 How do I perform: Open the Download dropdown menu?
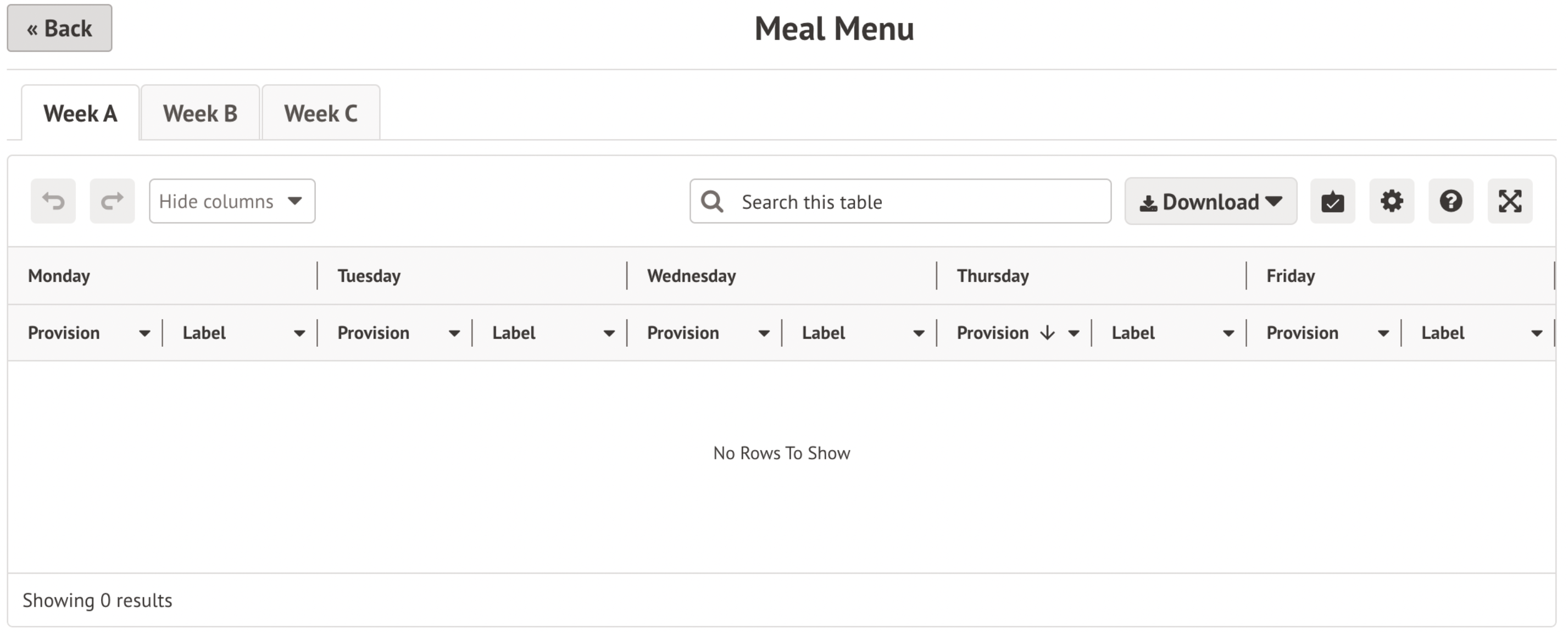pos(1210,202)
